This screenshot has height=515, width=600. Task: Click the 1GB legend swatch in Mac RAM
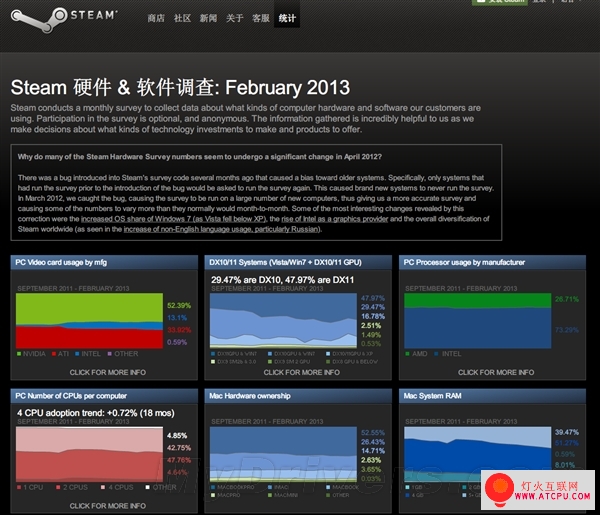click(408, 487)
